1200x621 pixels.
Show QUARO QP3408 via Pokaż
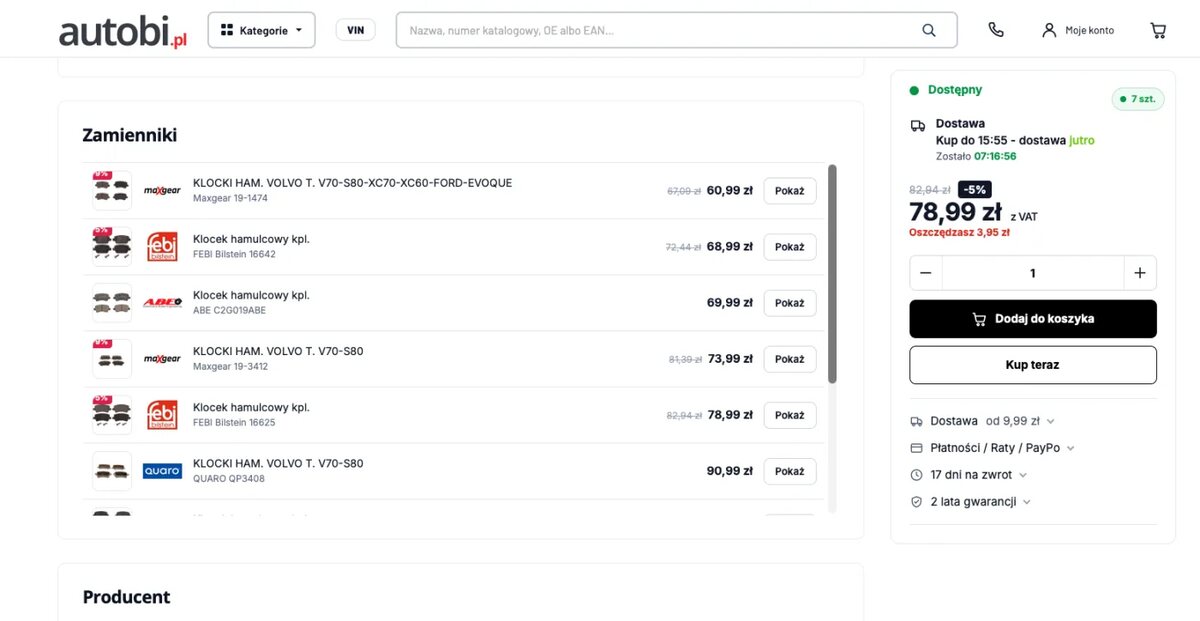coord(790,471)
